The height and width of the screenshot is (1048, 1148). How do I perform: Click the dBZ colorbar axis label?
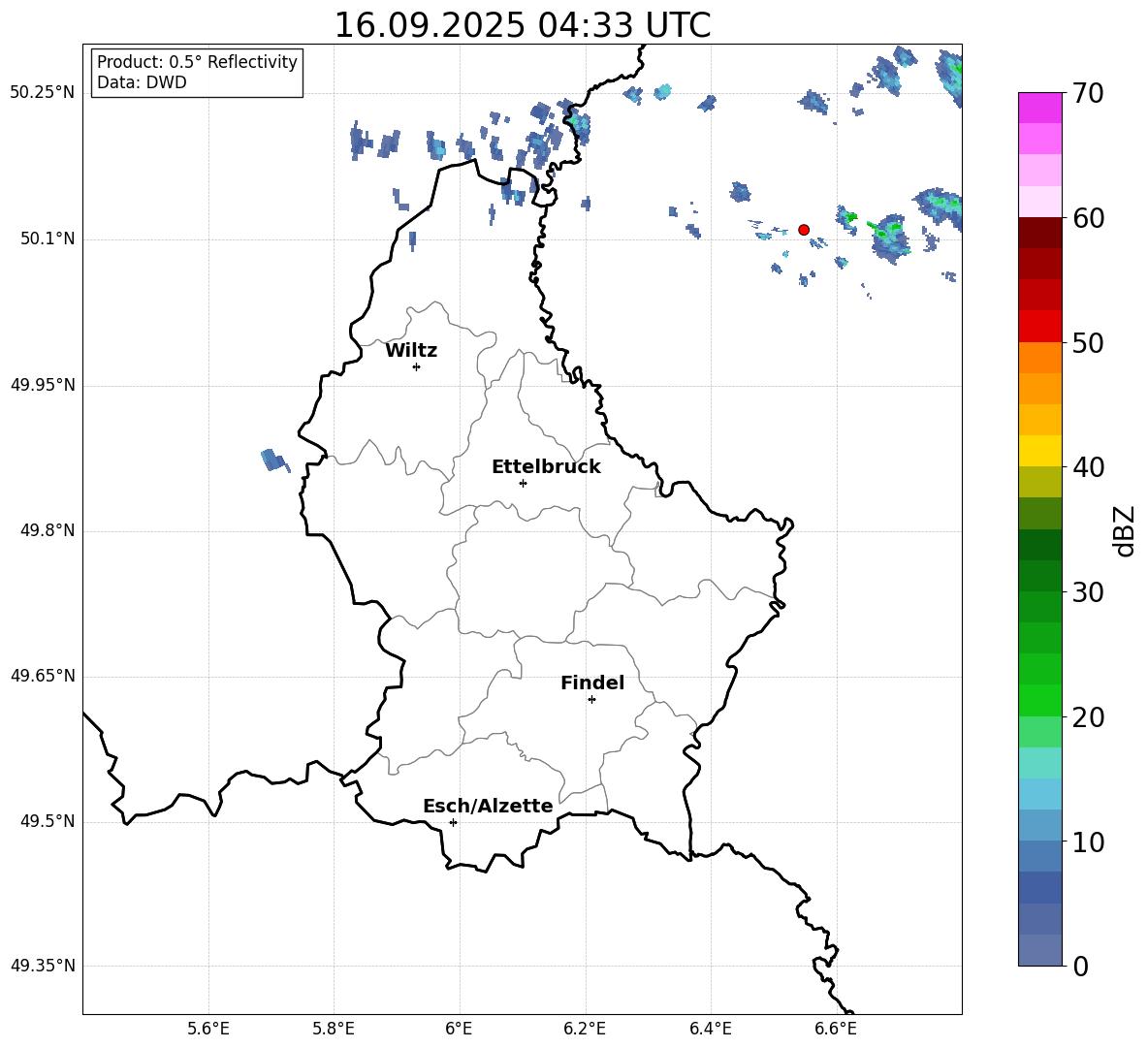[1124, 530]
